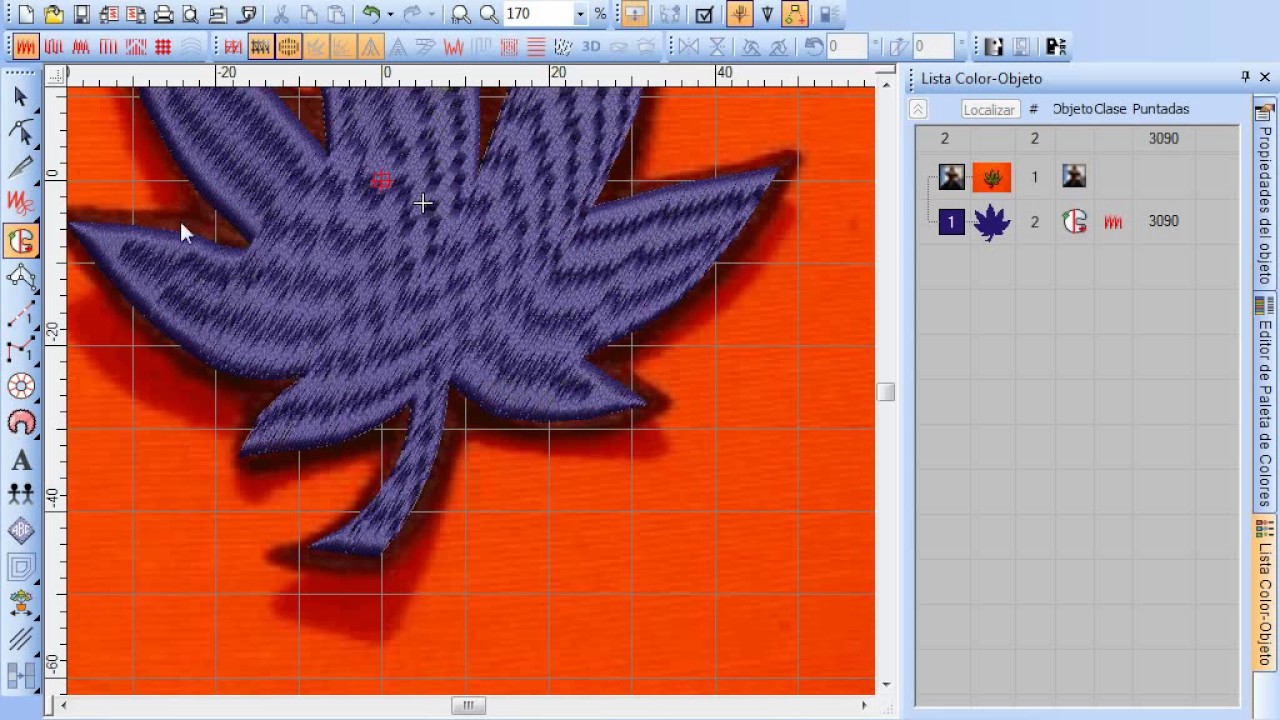Choose the Lettering A tool

(x=21, y=460)
